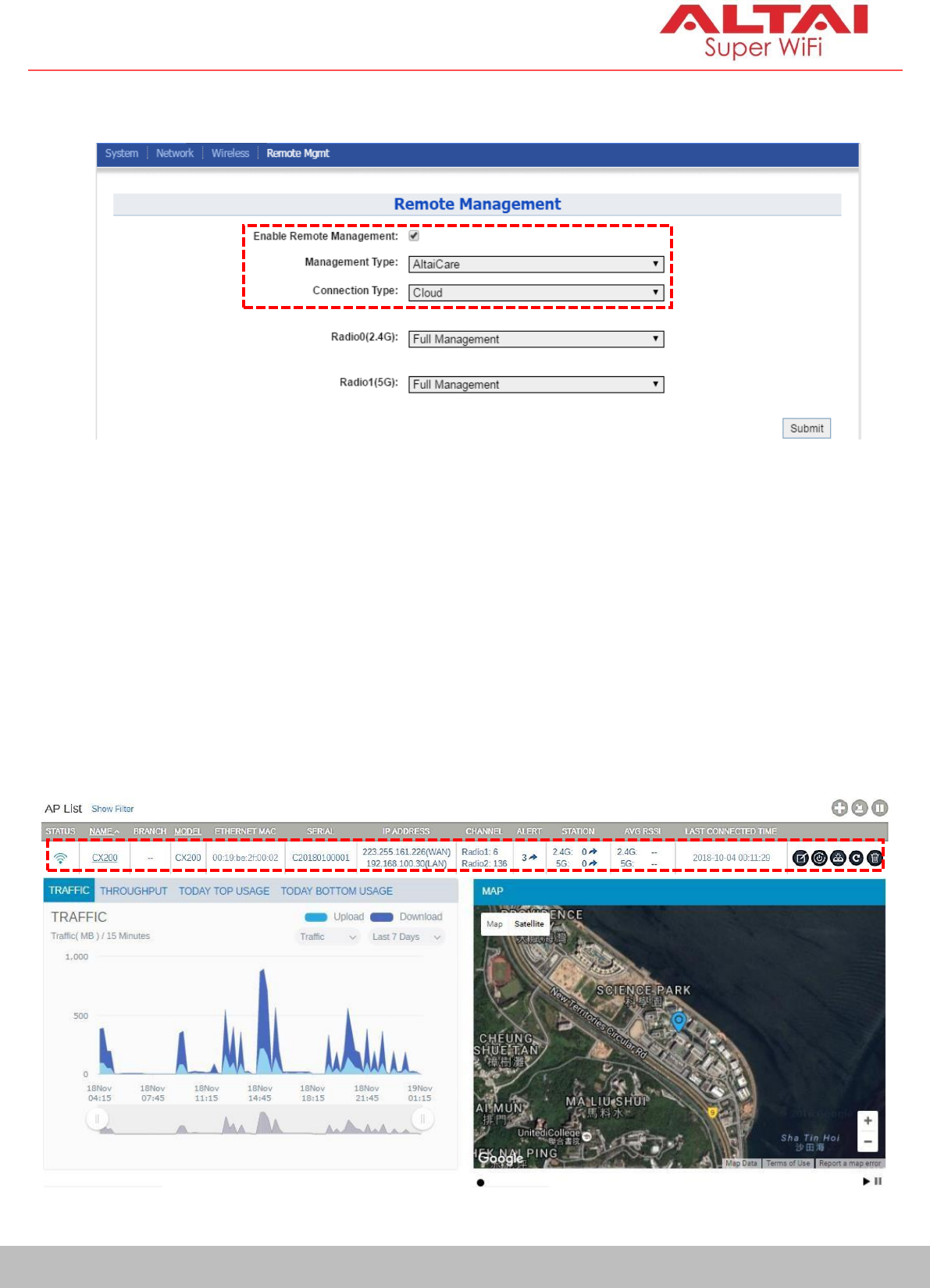This screenshot has height=1288, width=930.
Task: Switch map to Satellite view
Action: (529, 924)
